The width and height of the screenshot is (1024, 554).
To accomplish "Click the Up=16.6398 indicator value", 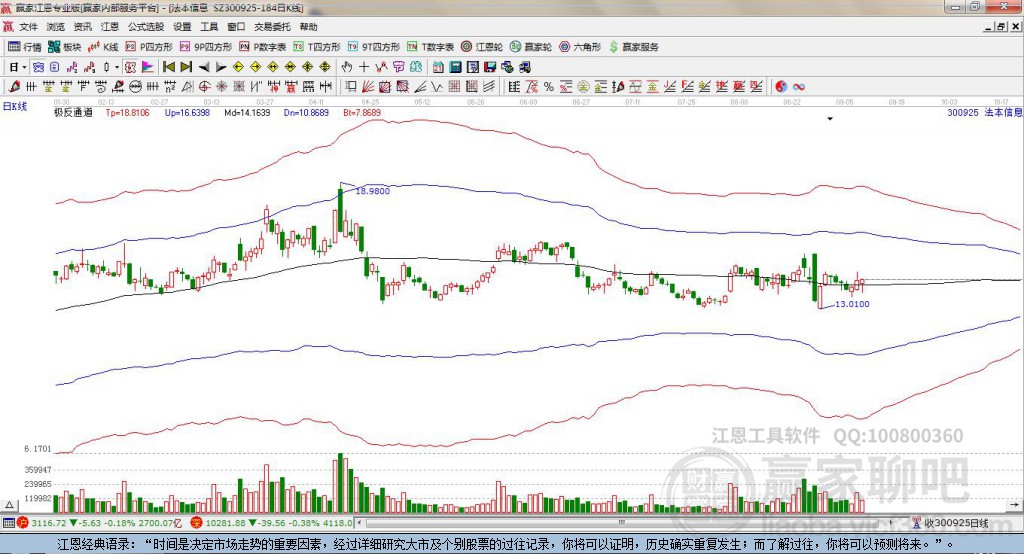I will [x=187, y=112].
